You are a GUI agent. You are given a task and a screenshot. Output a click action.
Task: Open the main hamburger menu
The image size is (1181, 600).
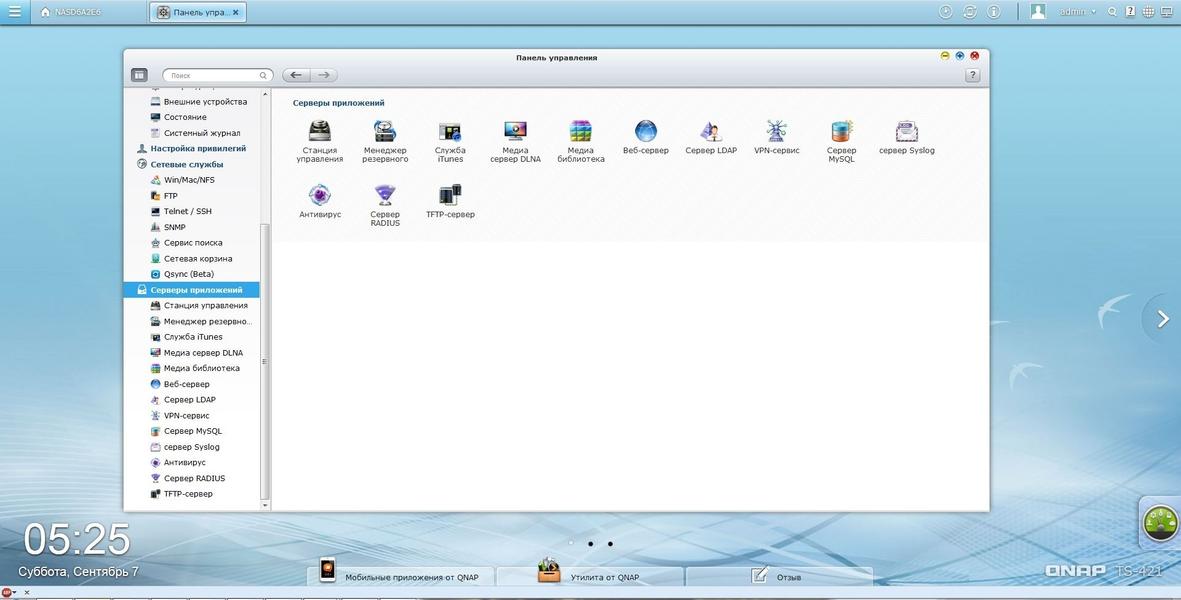coord(14,12)
